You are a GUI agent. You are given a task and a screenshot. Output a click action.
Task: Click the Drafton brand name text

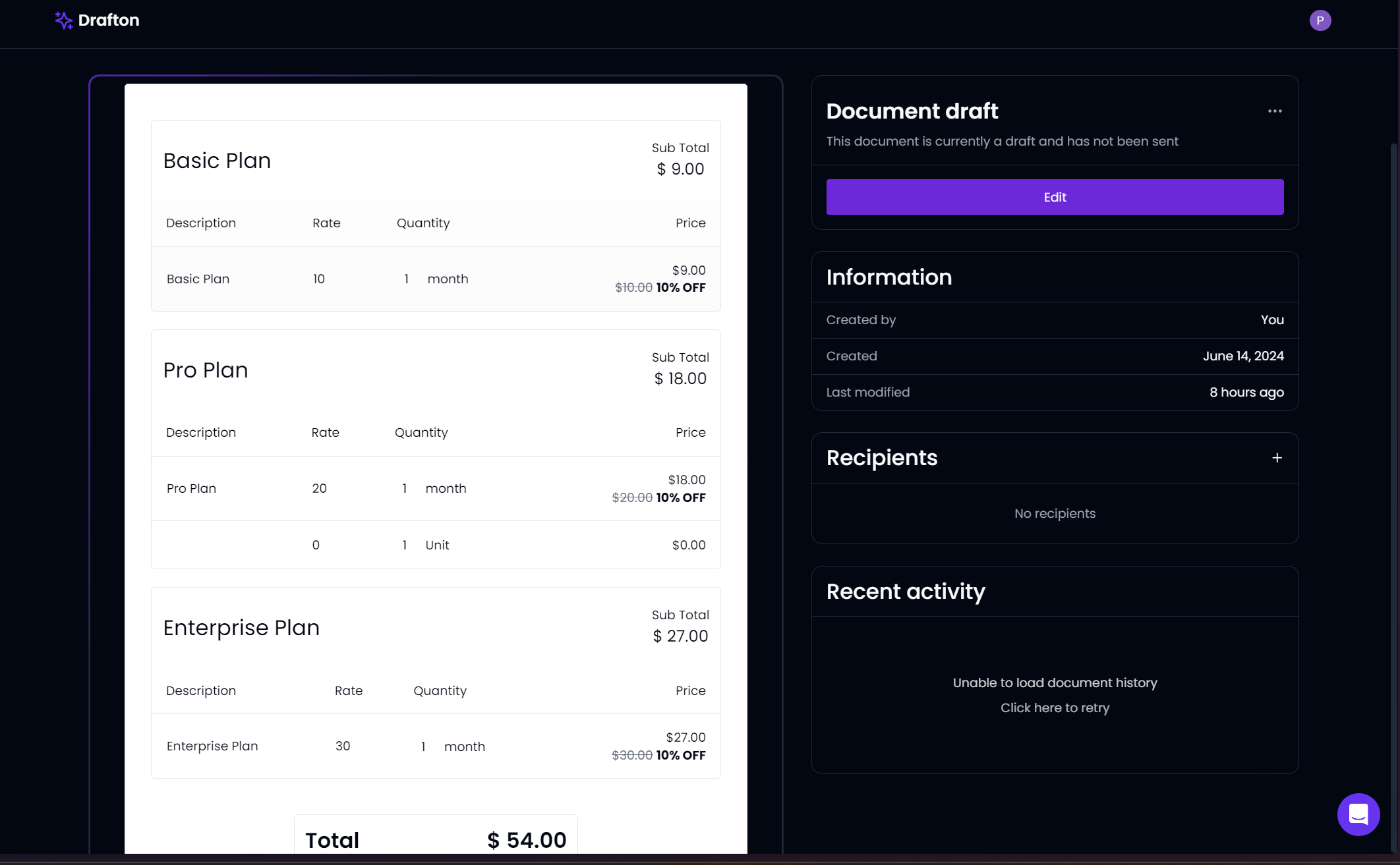coord(109,20)
